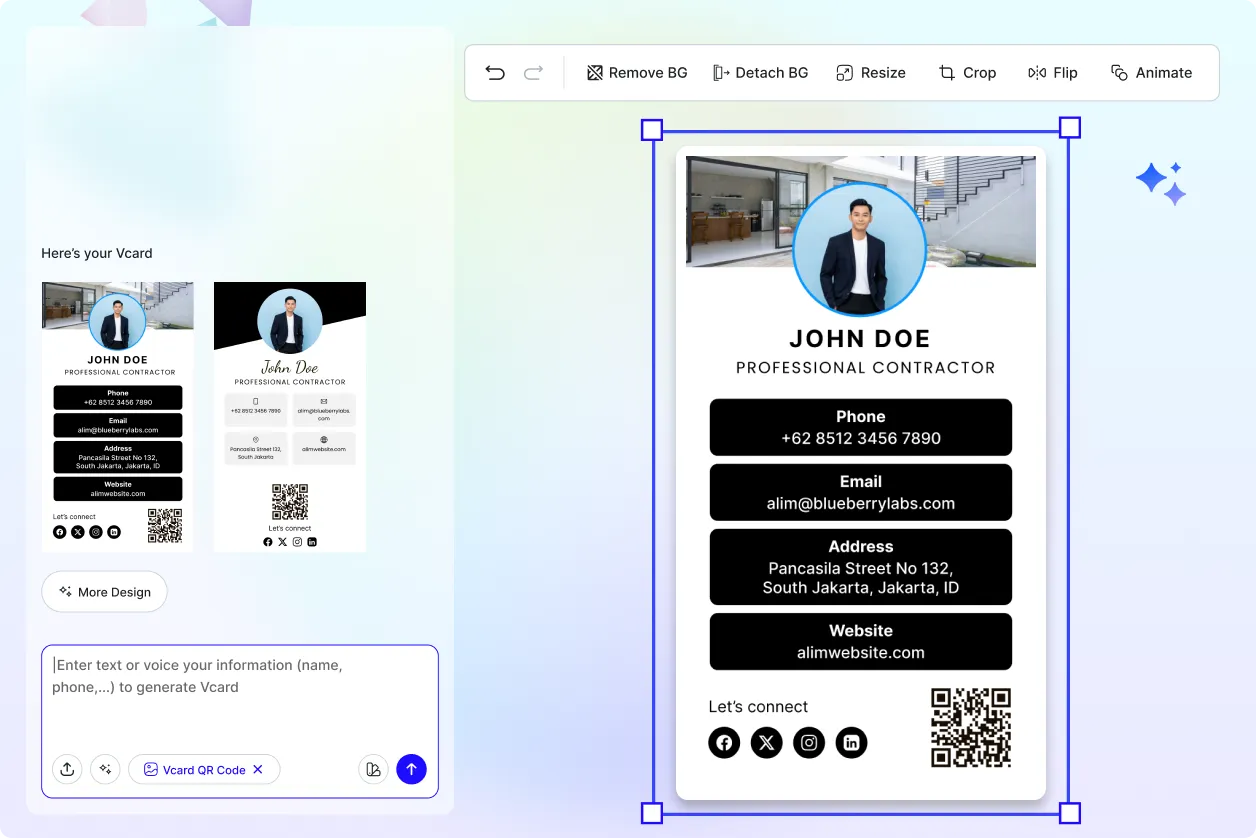The height and width of the screenshot is (838, 1256).
Task: Redo the last action
Action: [533, 72]
